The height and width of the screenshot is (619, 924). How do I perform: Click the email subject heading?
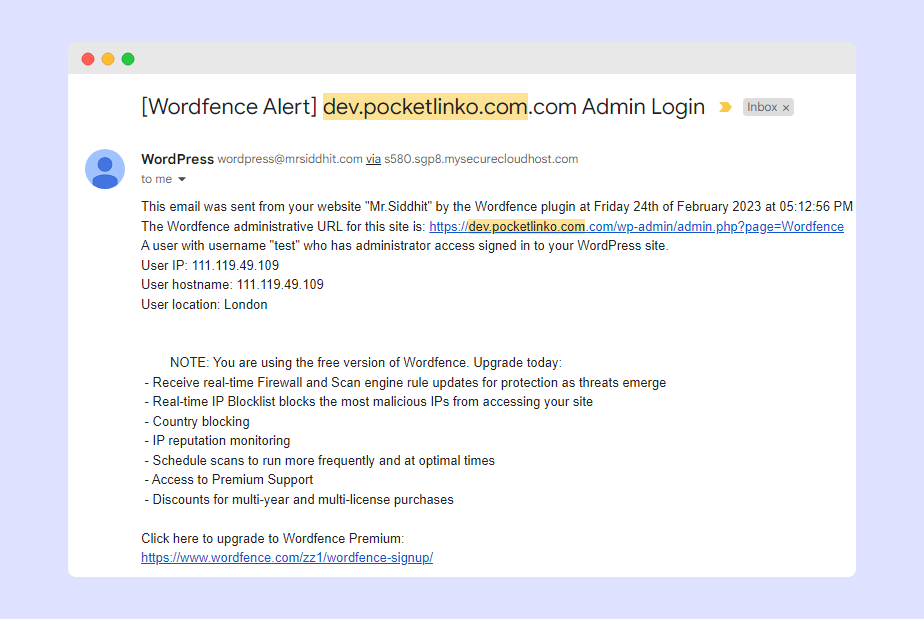423,107
